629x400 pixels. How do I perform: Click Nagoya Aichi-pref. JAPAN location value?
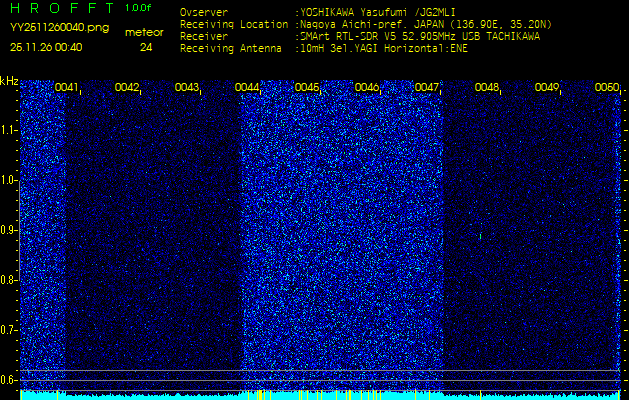point(426,25)
